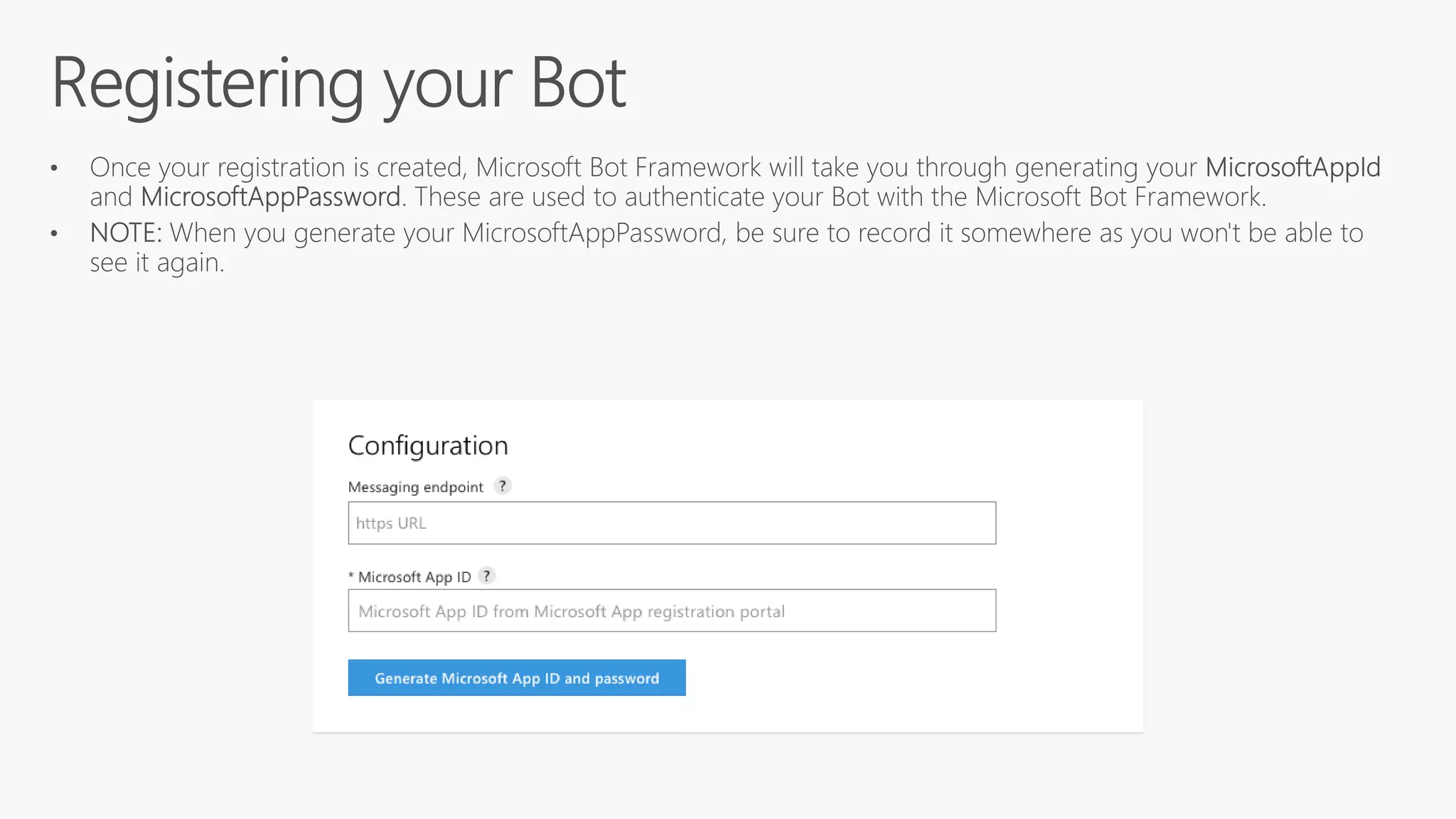This screenshot has height=819, width=1456.
Task: Click 'authenticate your Bot' phrase
Action: coord(746,197)
